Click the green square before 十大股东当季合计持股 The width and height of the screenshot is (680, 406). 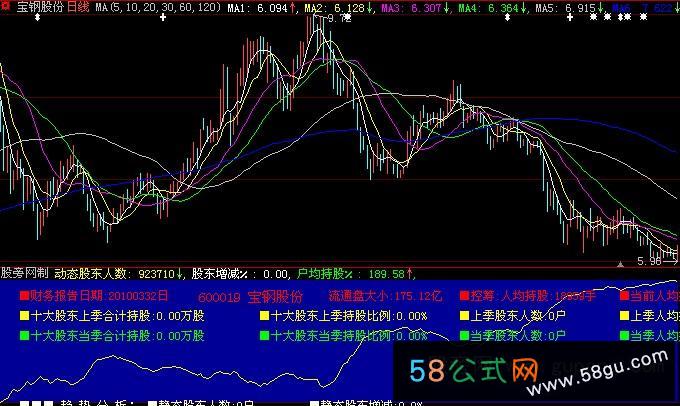25,336
